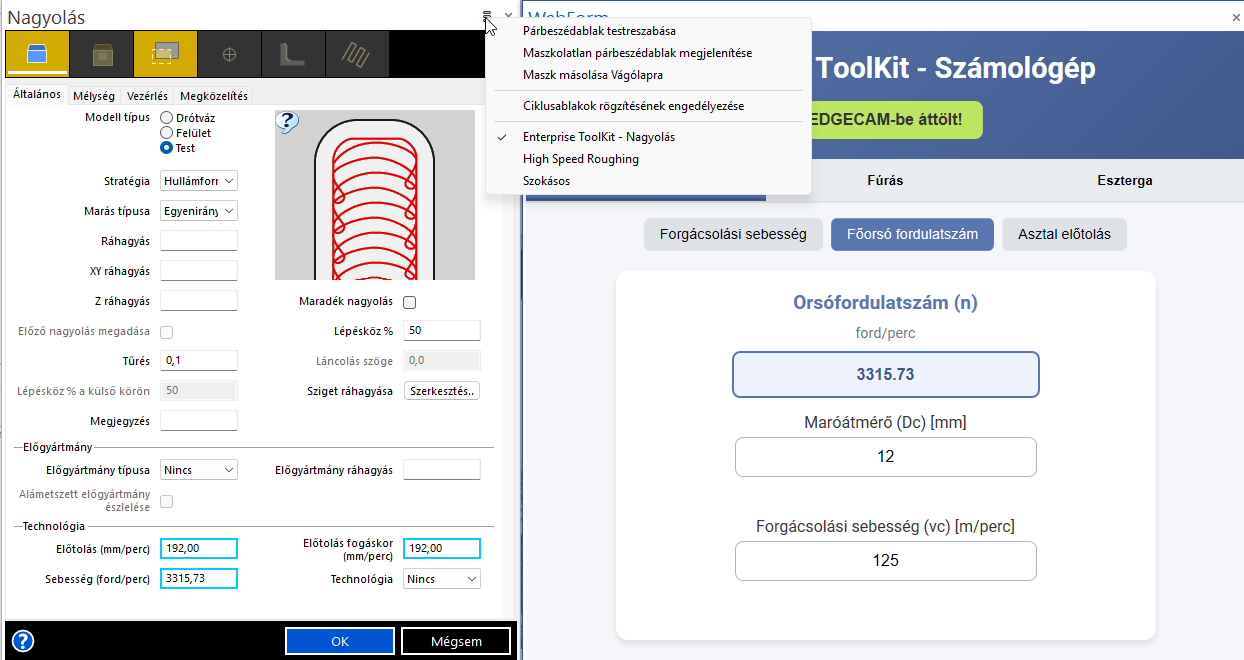Open help with the strategy preview question mark
Viewport: 1244px width, 660px height.
click(x=287, y=122)
